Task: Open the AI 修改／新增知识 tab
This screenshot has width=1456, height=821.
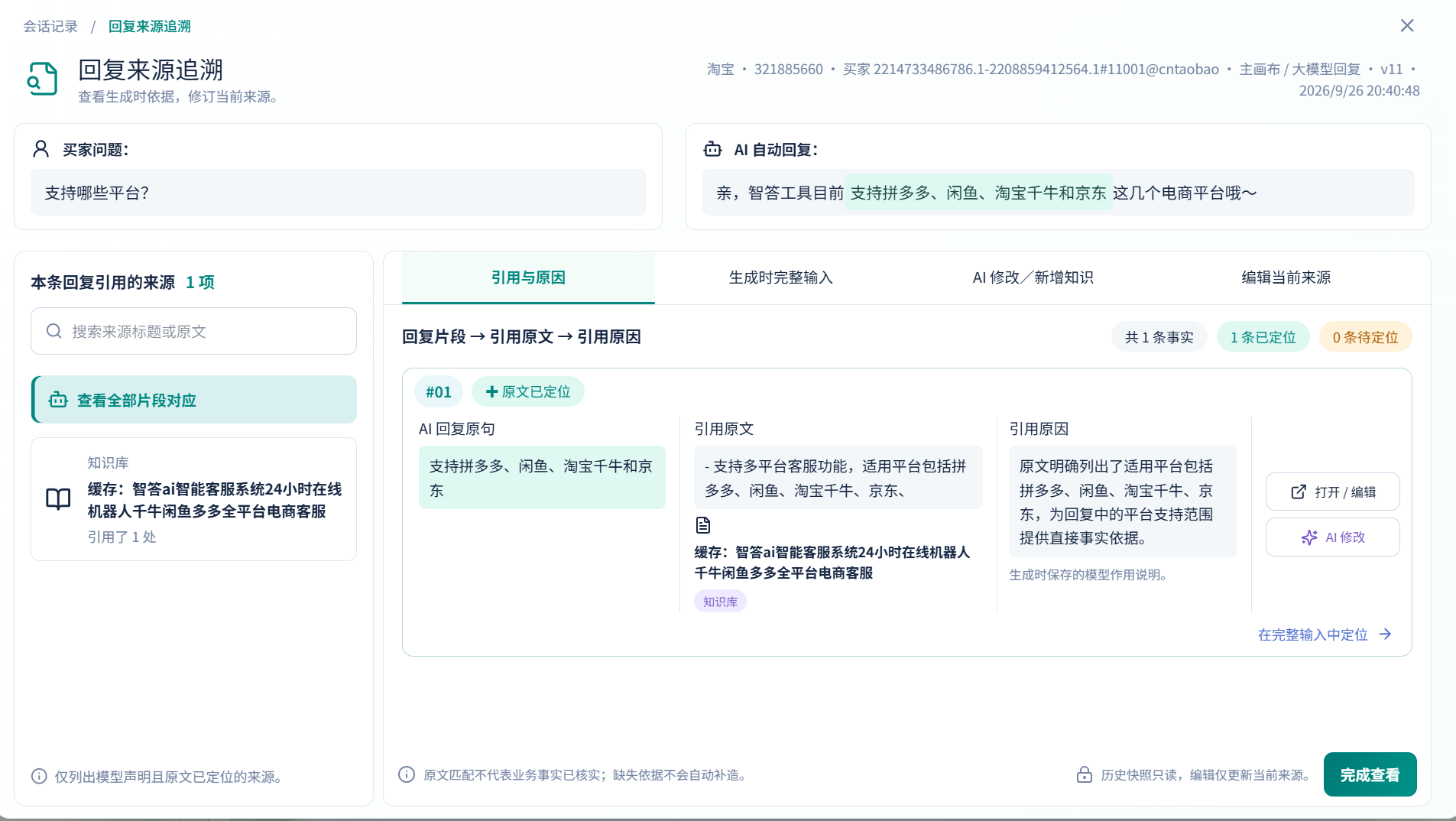Action: pos(1033,277)
